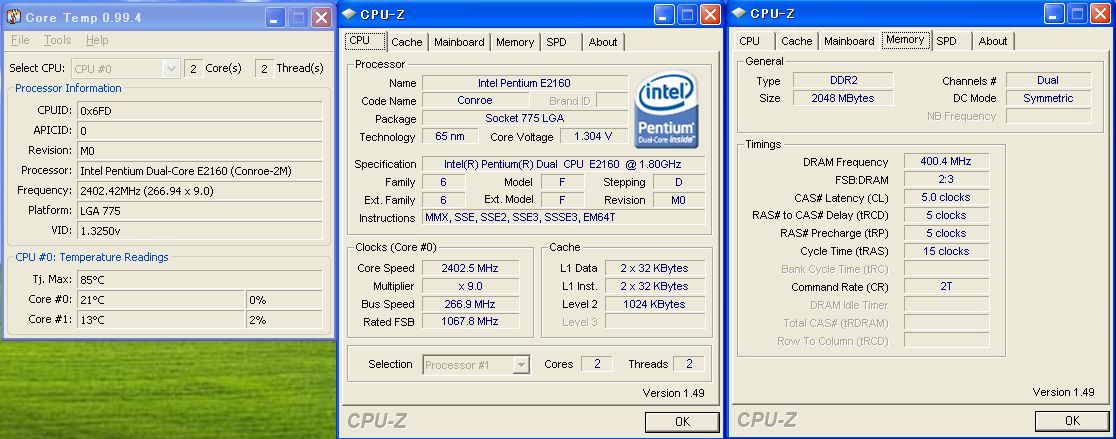
Task: Click the Channels # value Dual
Action: (1048, 80)
